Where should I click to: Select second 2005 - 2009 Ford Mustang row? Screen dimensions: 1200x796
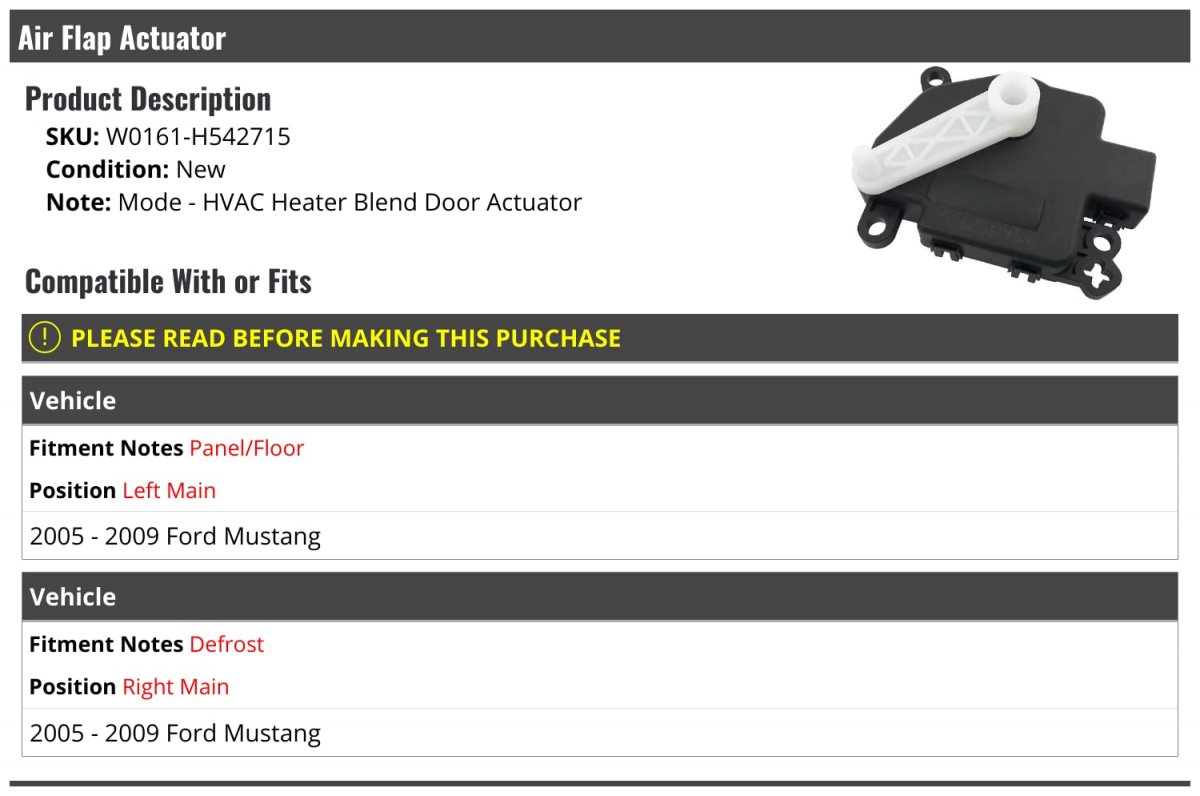[x=600, y=733]
